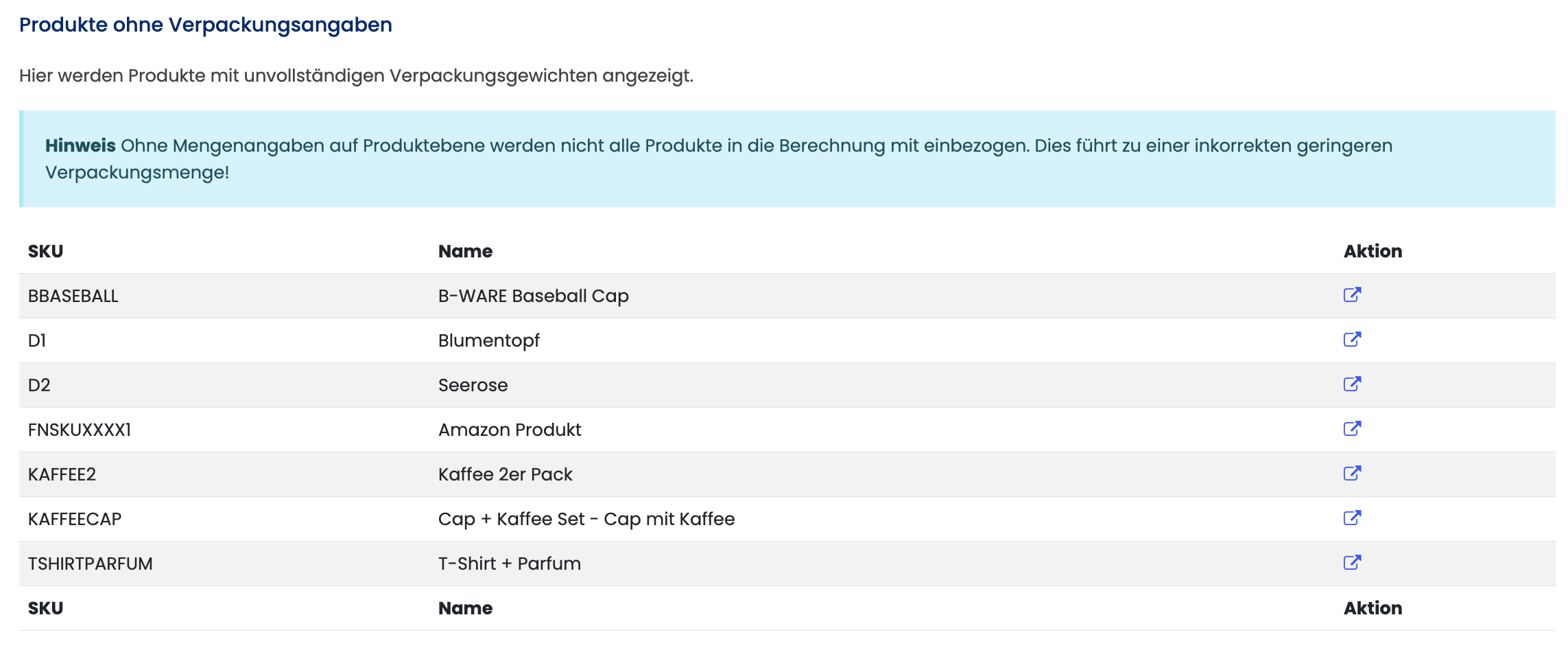Click the Aktion footer column label
1568x648 pixels.
(x=1373, y=608)
